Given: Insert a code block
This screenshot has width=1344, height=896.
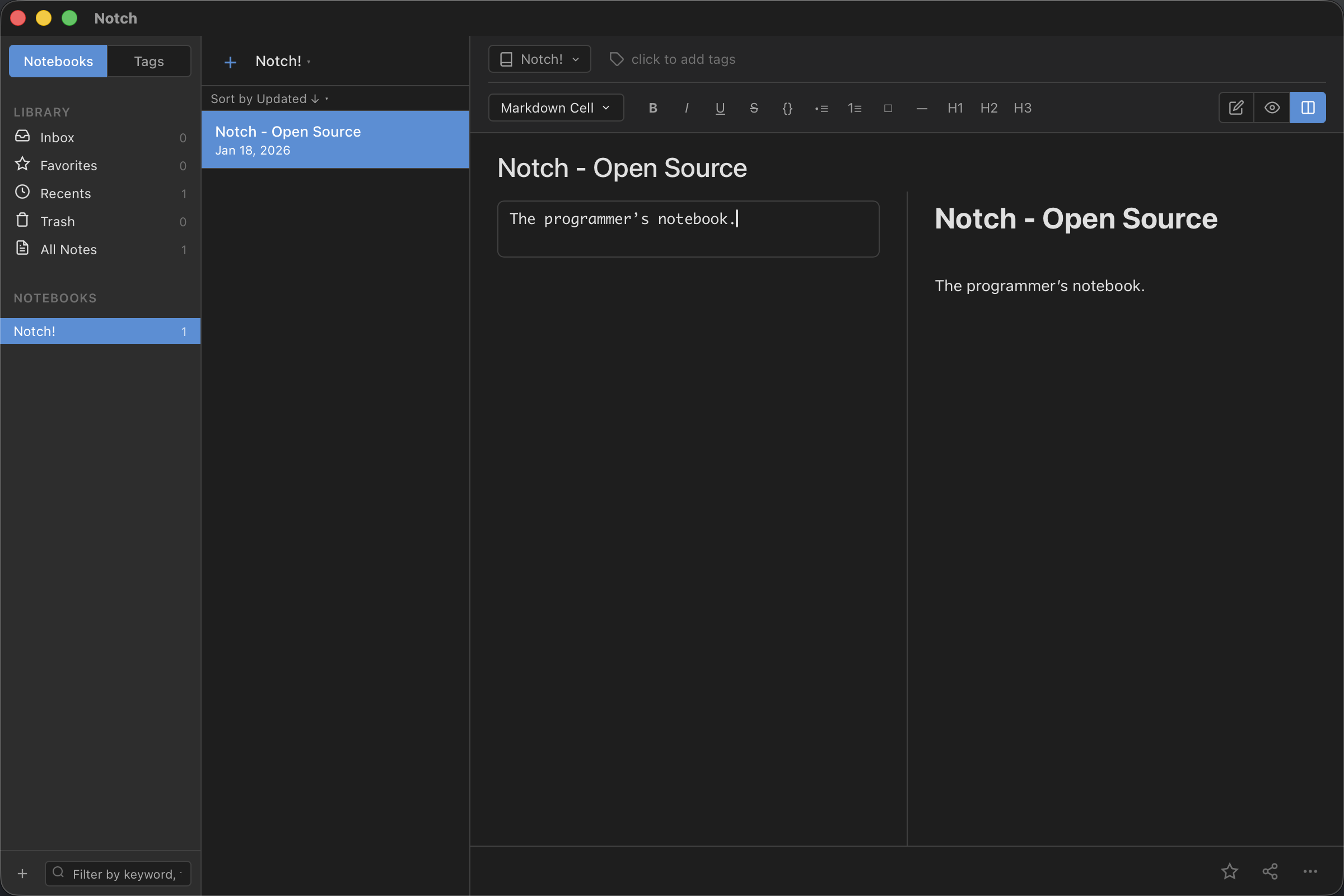Looking at the screenshot, I should [x=787, y=108].
